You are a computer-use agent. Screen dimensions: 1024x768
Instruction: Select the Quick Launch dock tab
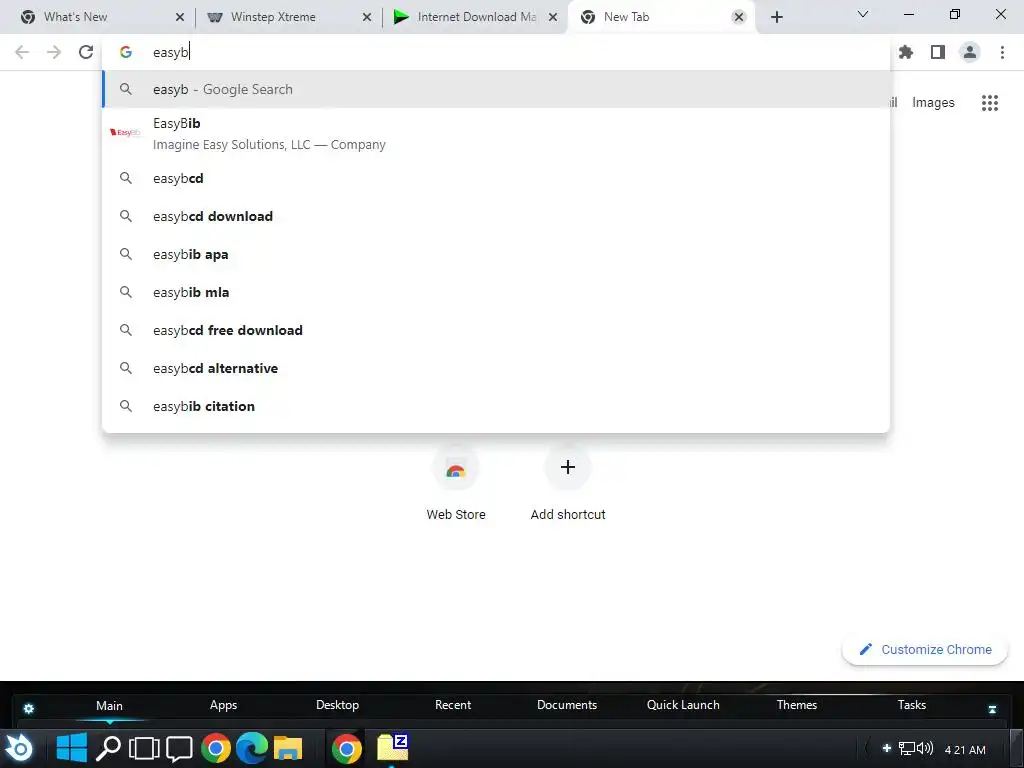(683, 705)
